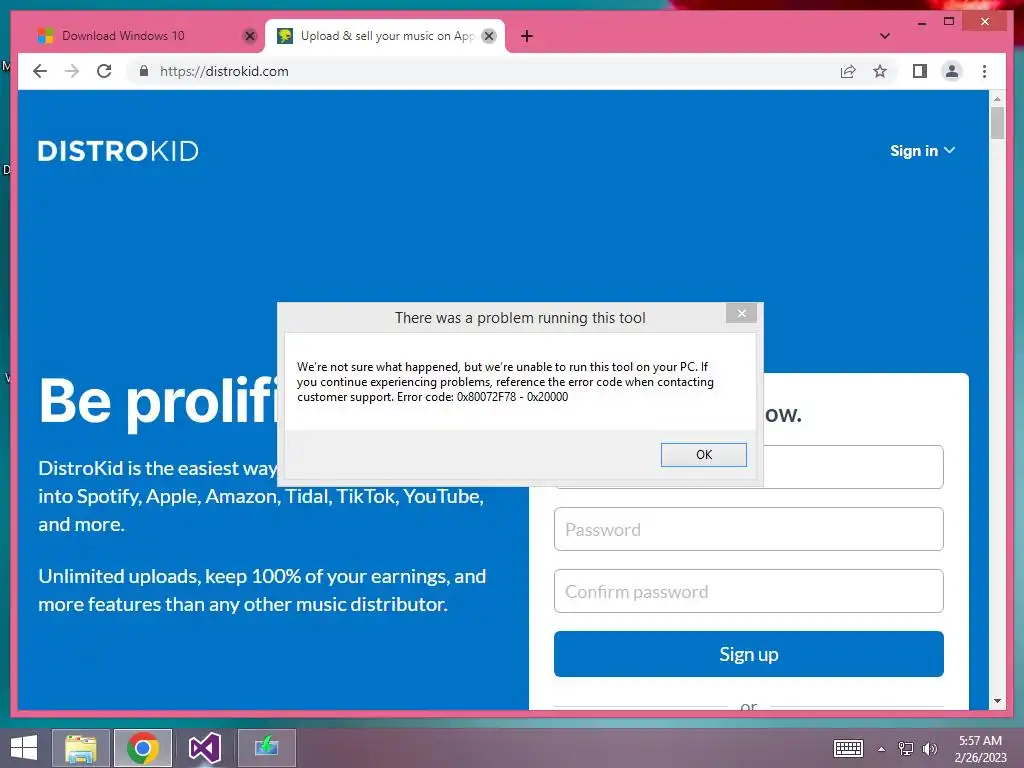Click the blue Sign up button
Image resolution: width=1024 pixels, height=768 pixels.
click(x=748, y=654)
